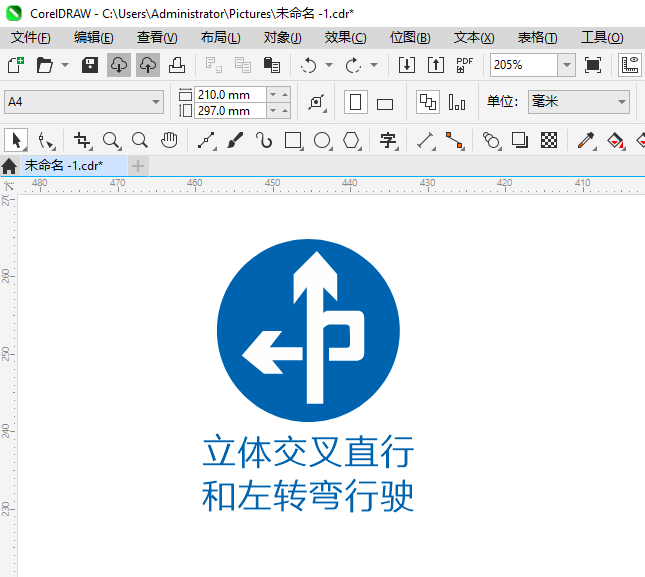This screenshot has width=645, height=577.
Task: Click the New document icon
Action: pyautogui.click(x=16, y=65)
